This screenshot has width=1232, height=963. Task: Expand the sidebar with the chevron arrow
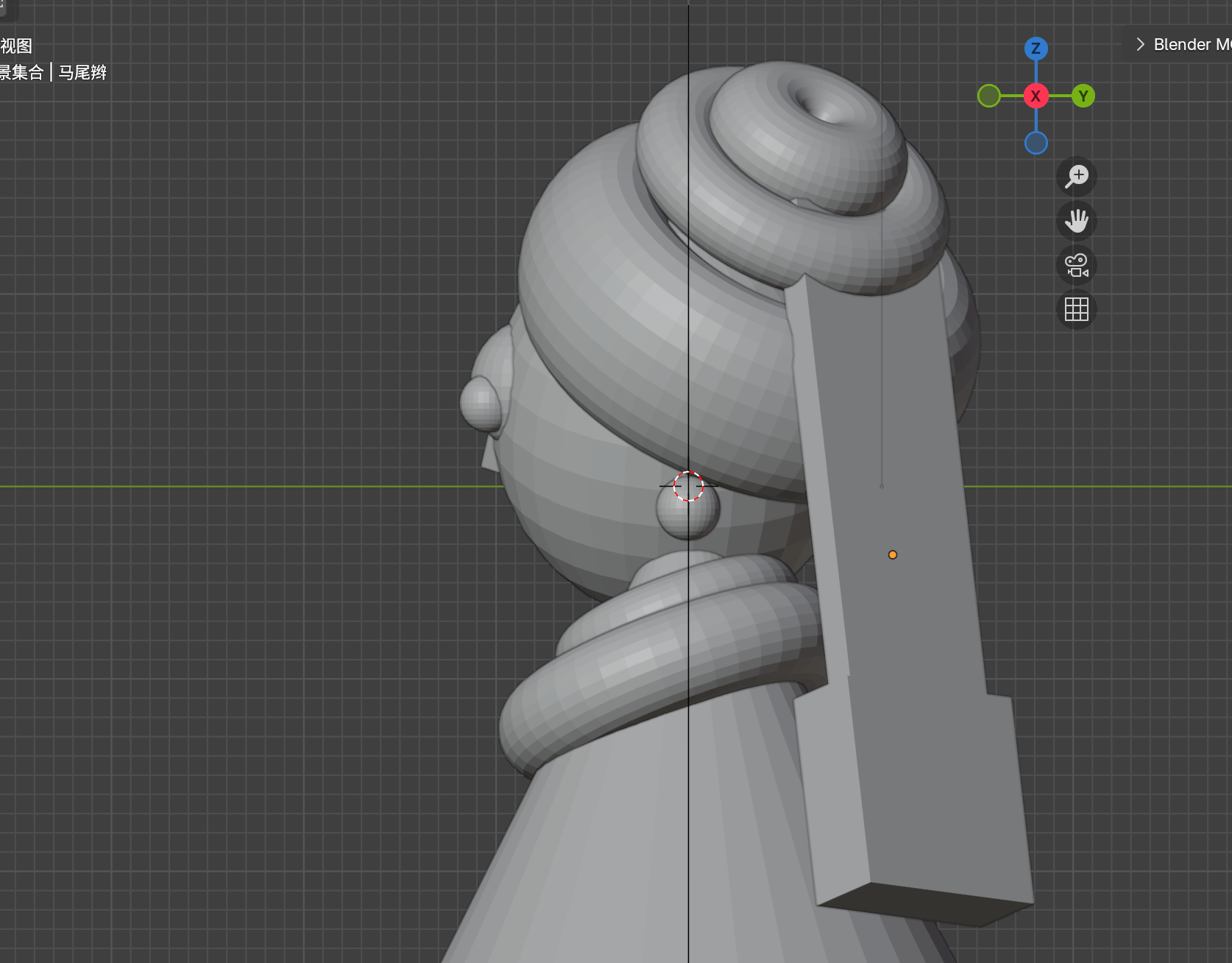pos(1139,44)
